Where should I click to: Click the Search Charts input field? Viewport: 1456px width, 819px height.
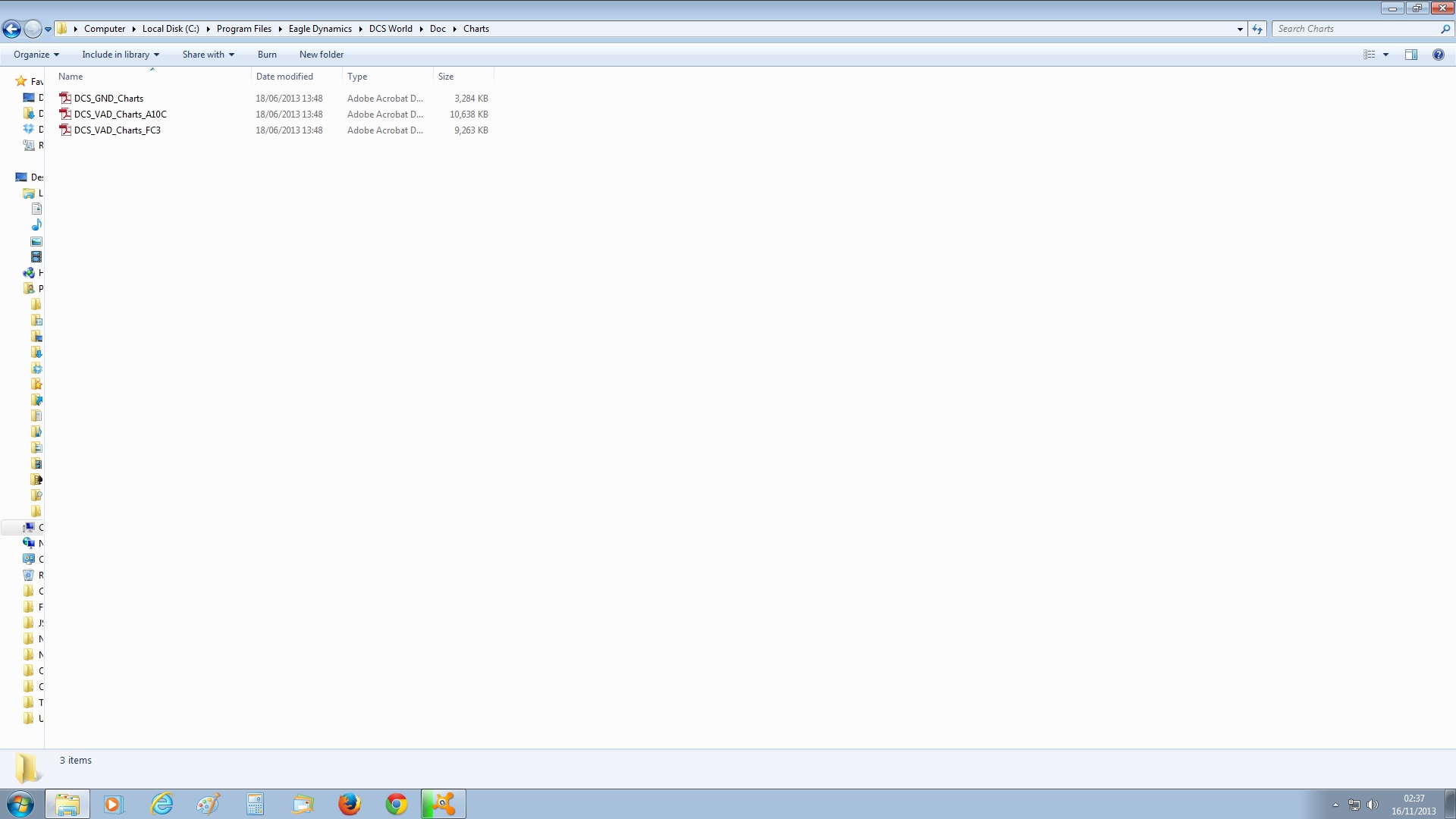[1354, 29]
